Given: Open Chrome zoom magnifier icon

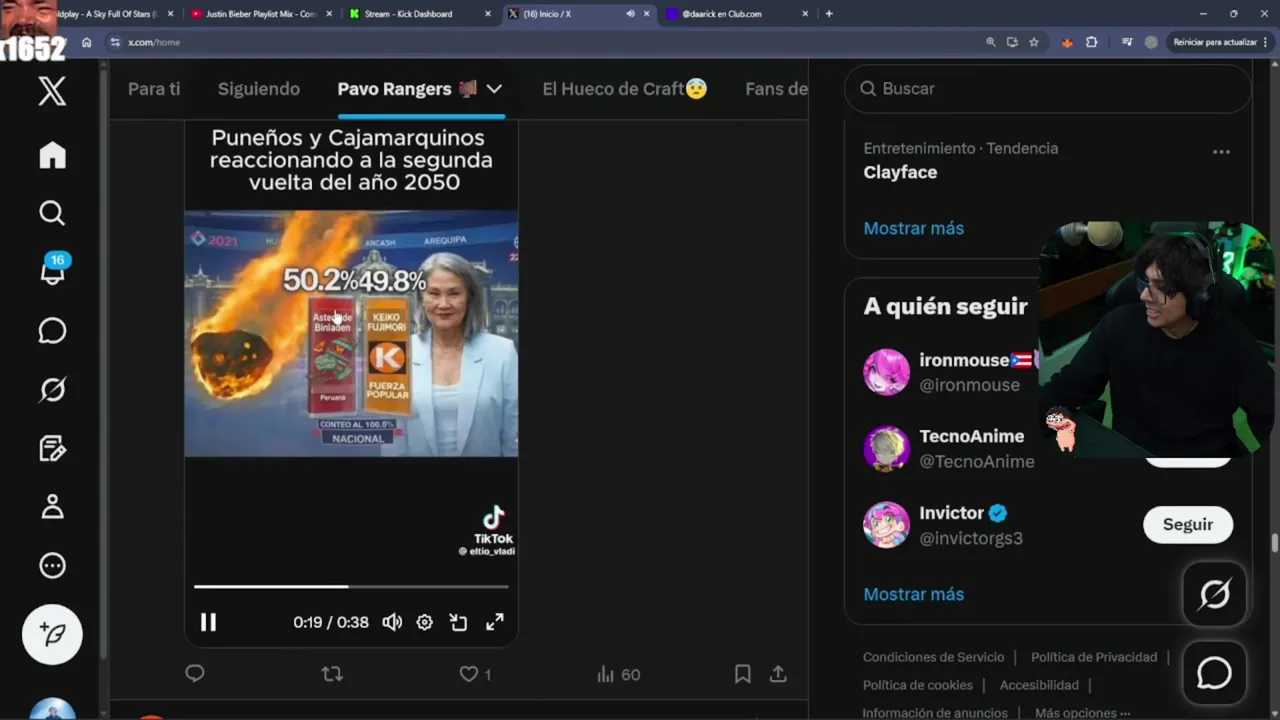Looking at the screenshot, I should 991,42.
